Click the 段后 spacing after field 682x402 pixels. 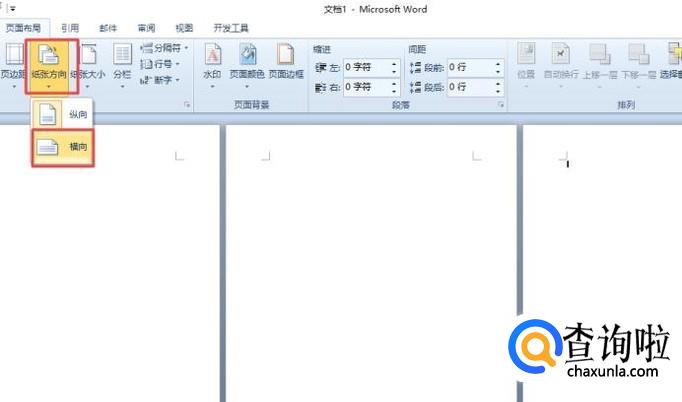471,87
